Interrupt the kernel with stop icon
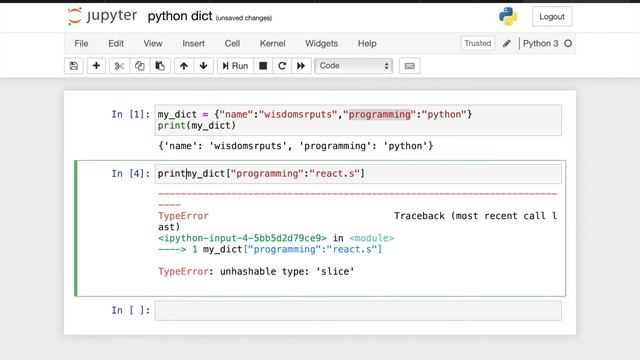 (263, 66)
